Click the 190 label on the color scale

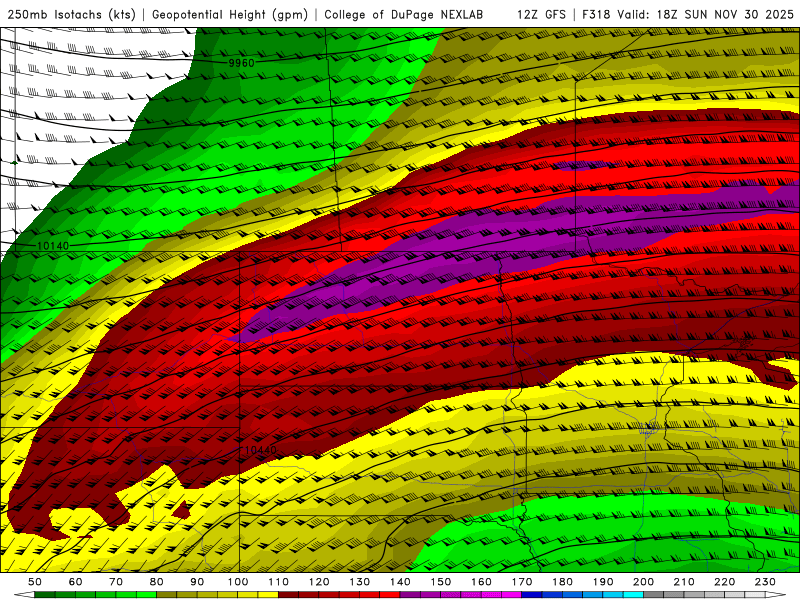click(603, 582)
